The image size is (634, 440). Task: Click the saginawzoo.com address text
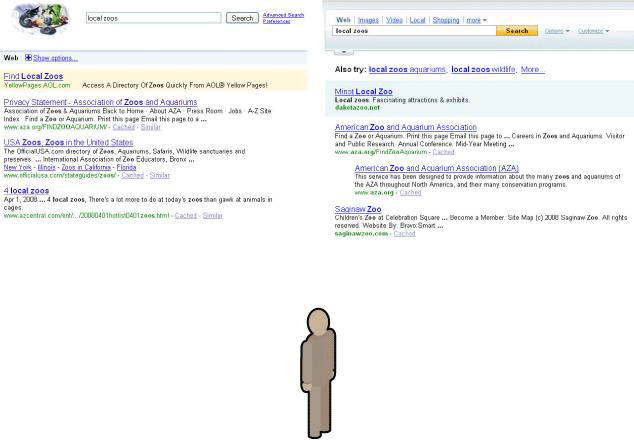click(x=361, y=233)
